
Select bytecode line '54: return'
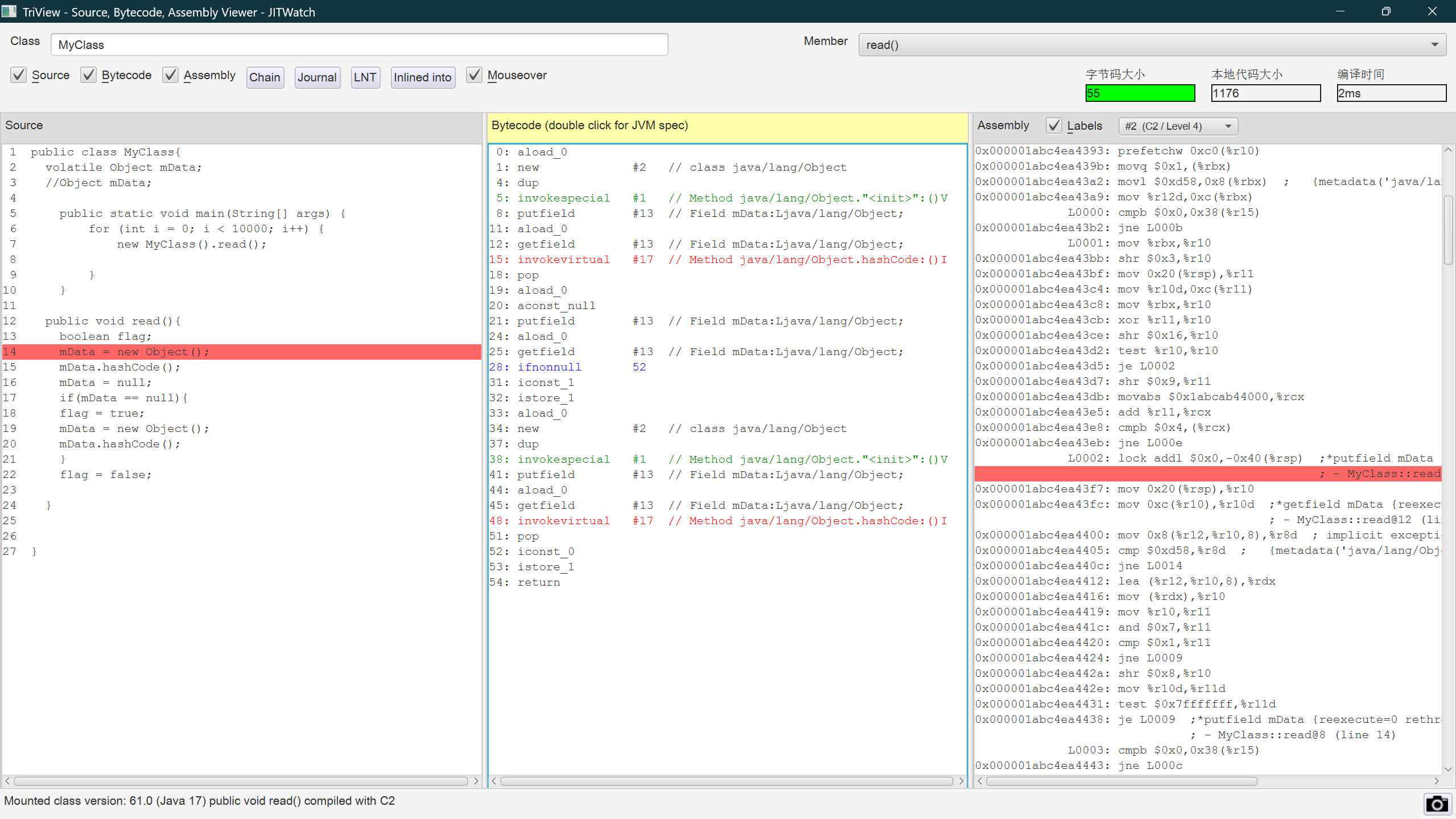coord(727,582)
